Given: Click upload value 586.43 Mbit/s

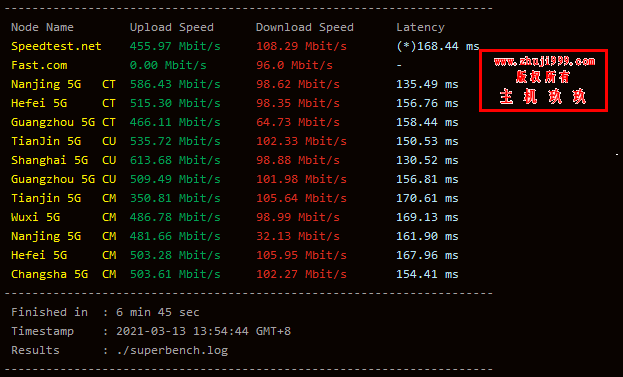Looking at the screenshot, I should click(175, 84).
